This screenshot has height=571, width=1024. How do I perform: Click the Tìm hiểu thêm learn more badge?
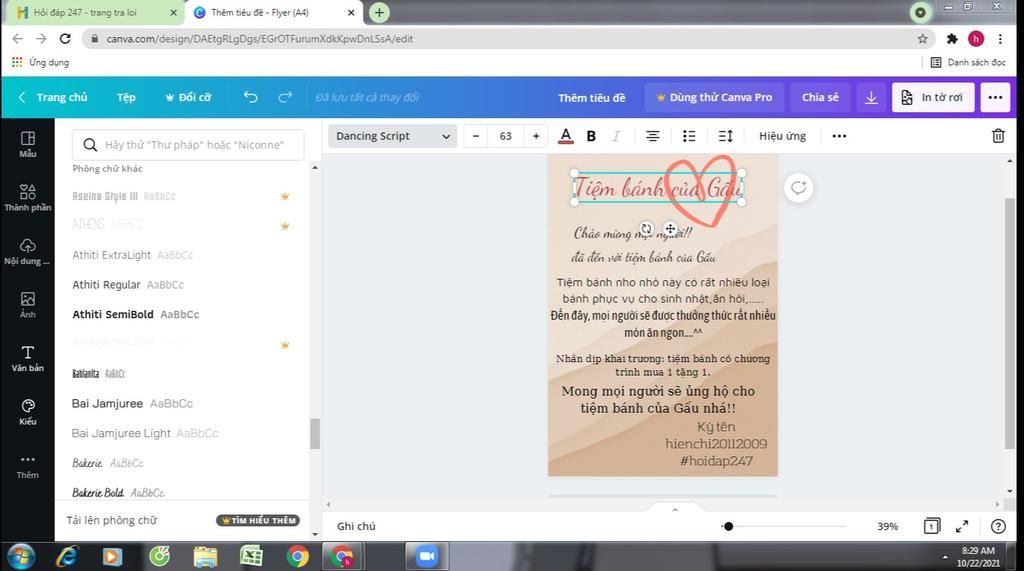click(258, 520)
